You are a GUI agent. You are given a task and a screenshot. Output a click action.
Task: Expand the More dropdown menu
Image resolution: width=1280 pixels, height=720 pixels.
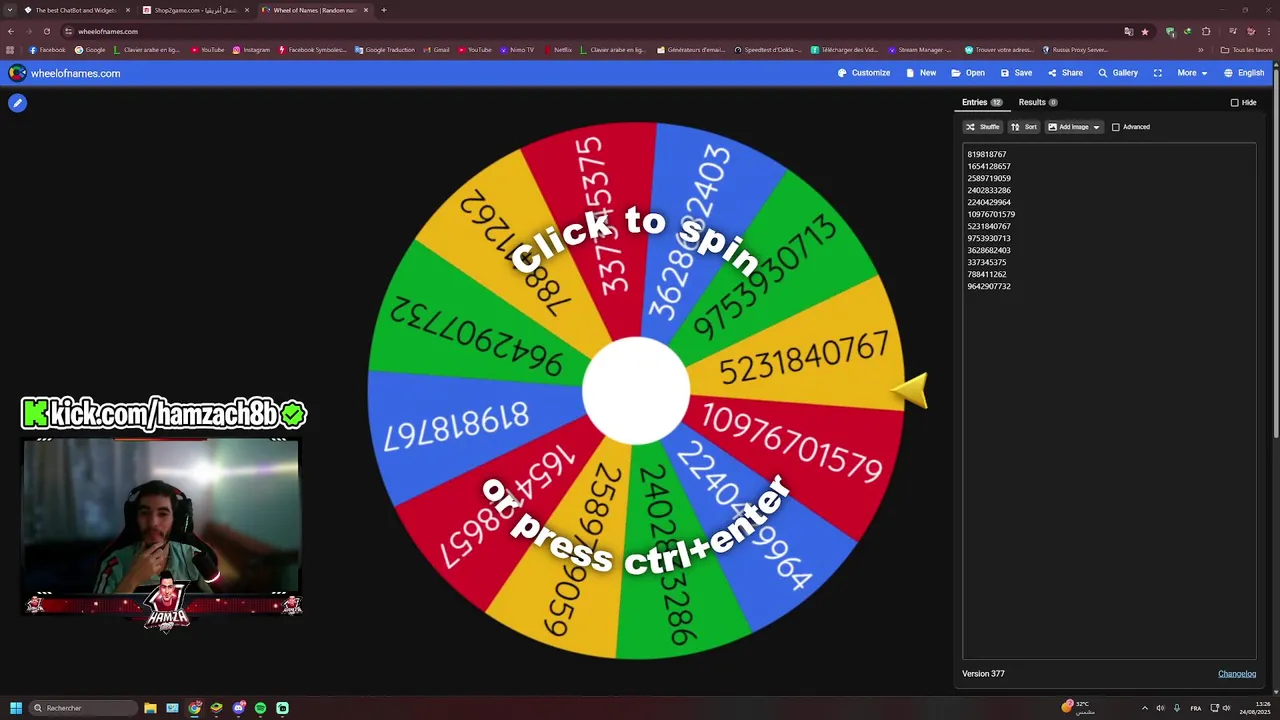tap(1192, 73)
